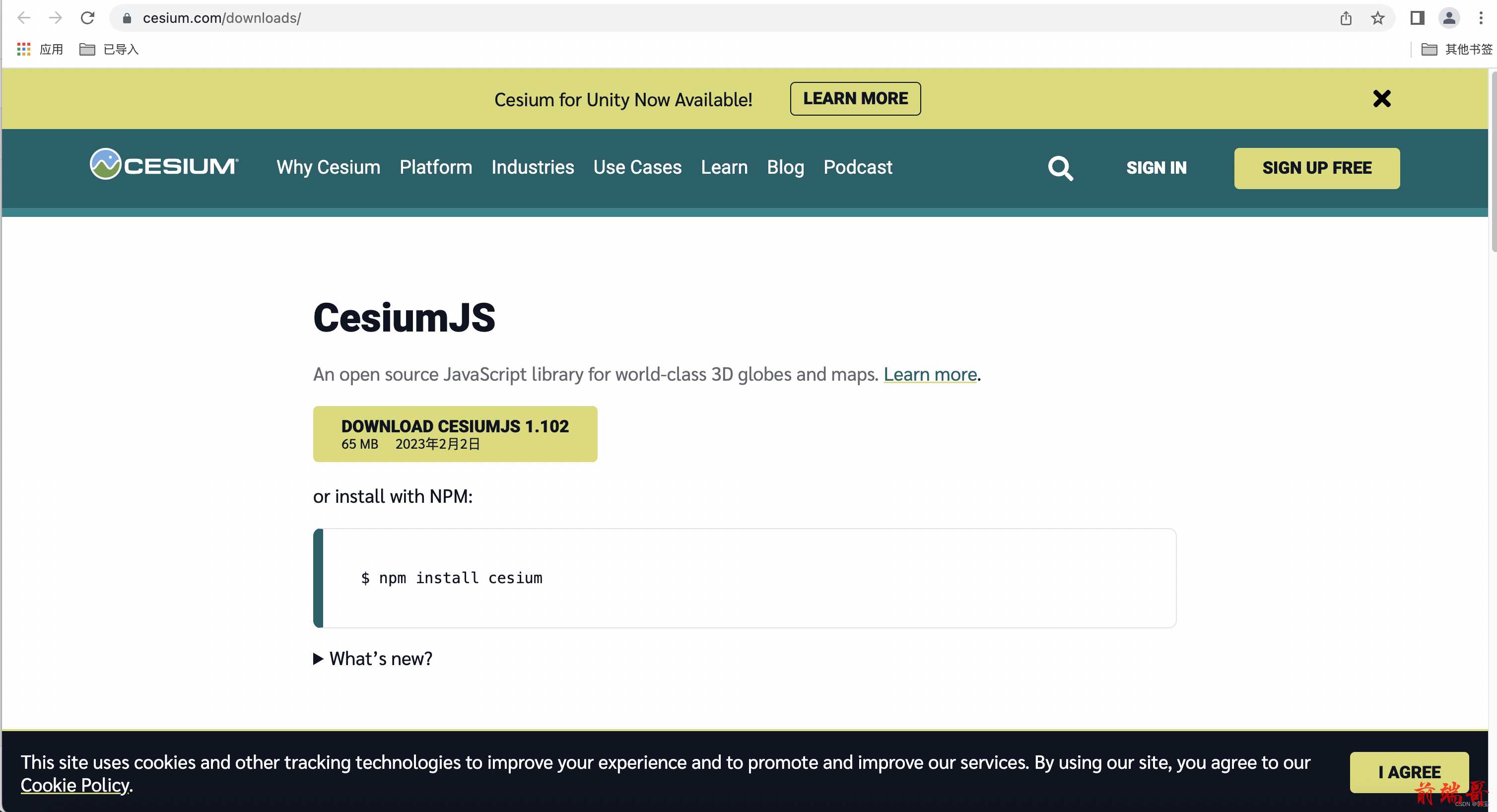
Task: Expand the What's new section
Action: coord(373,659)
